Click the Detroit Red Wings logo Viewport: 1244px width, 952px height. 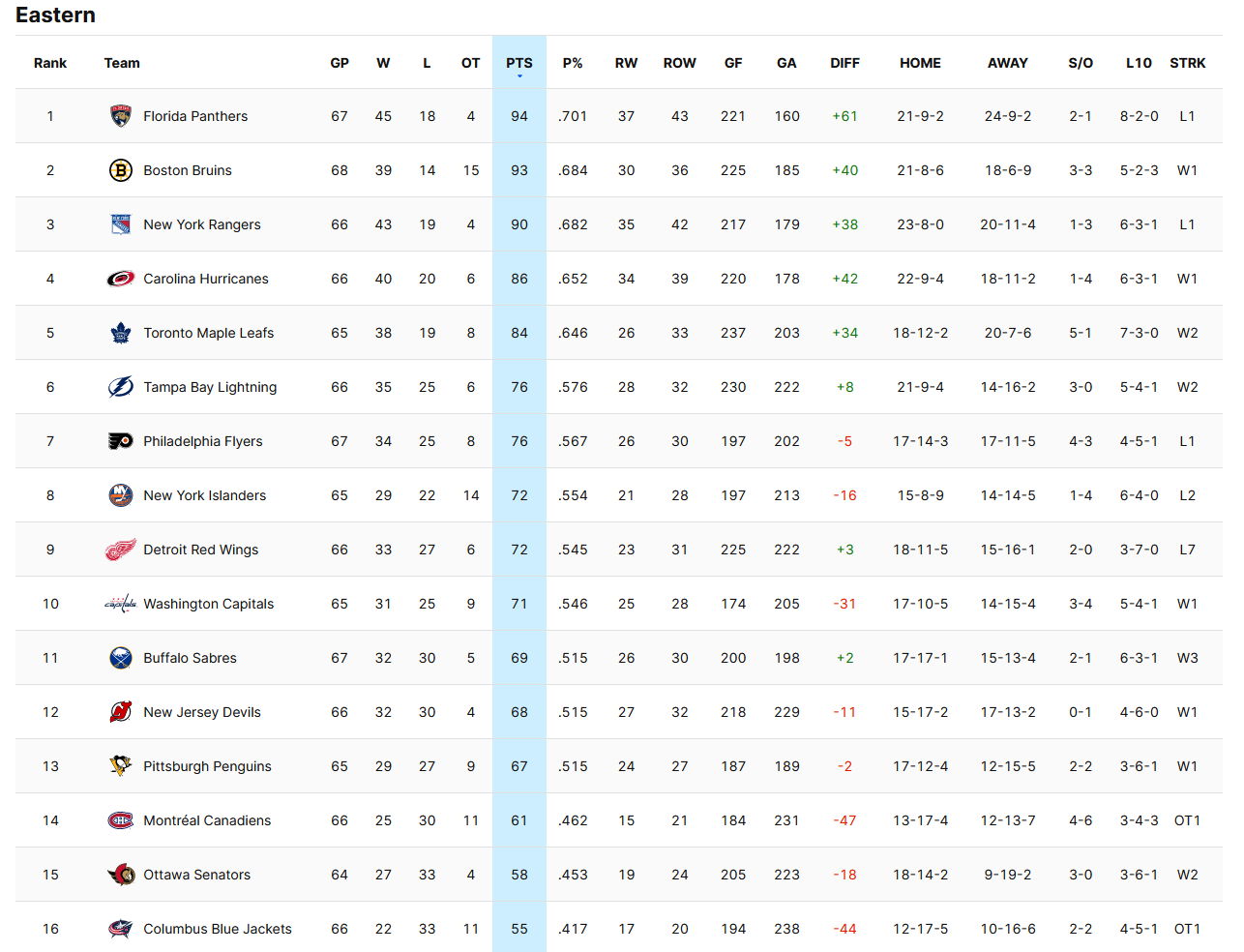coord(121,550)
